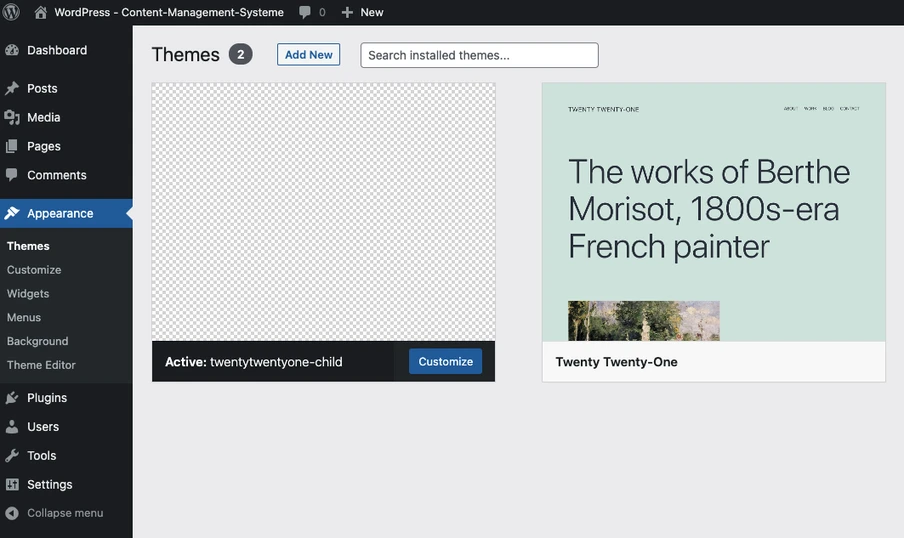Viewport: 904px width, 538px height.
Task: Open the Twenty Twenty-One theme preview
Action: pos(714,212)
